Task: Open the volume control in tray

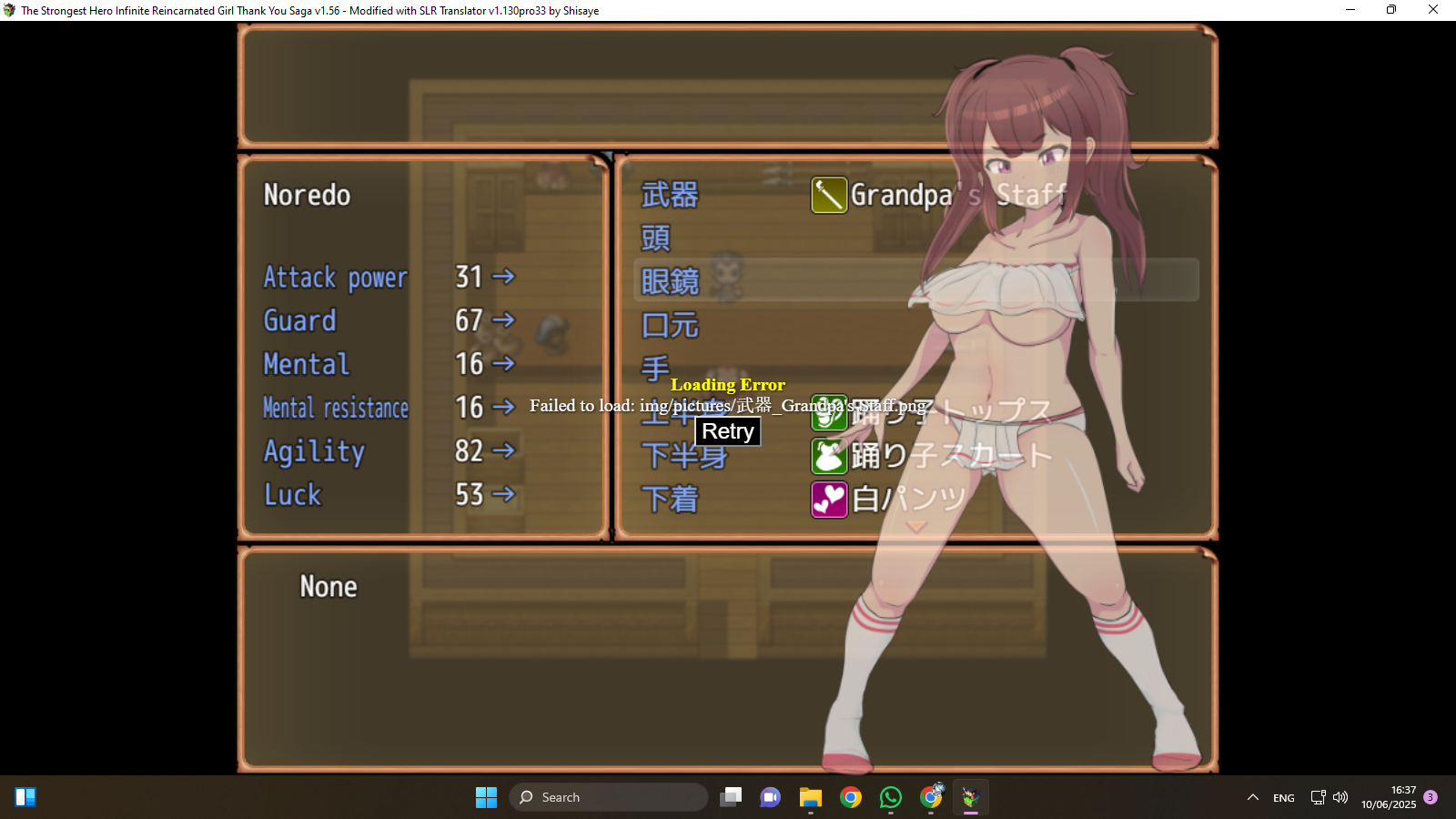Action: coord(1340,797)
